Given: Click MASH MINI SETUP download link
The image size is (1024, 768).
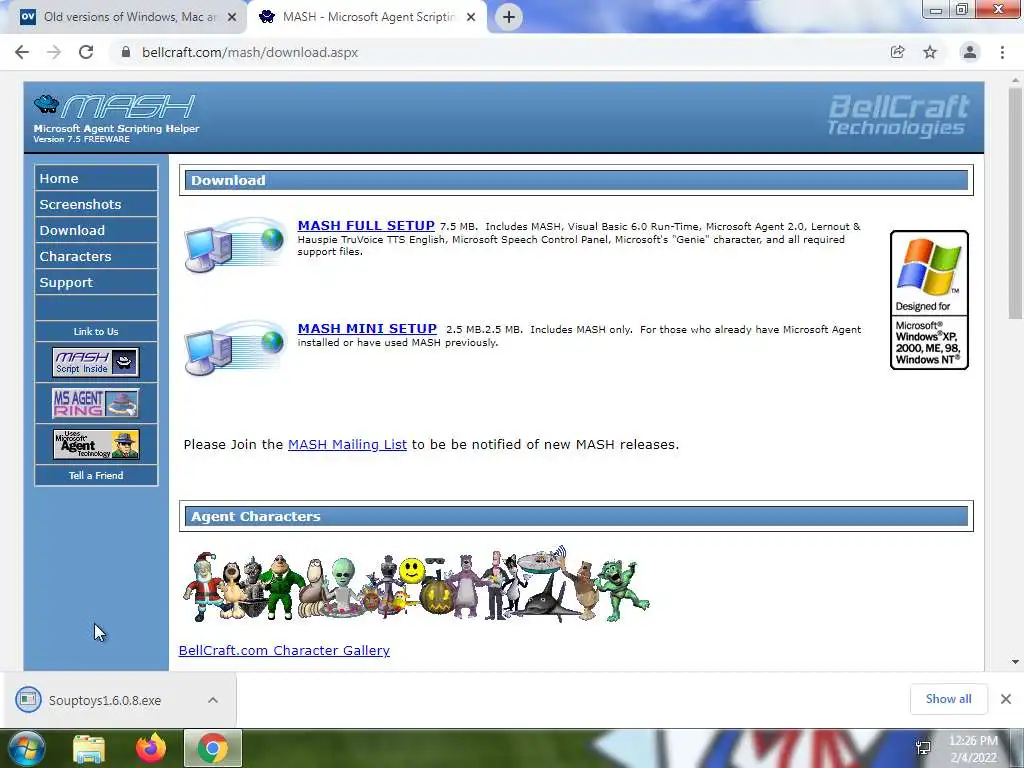Looking at the screenshot, I should tap(367, 328).
